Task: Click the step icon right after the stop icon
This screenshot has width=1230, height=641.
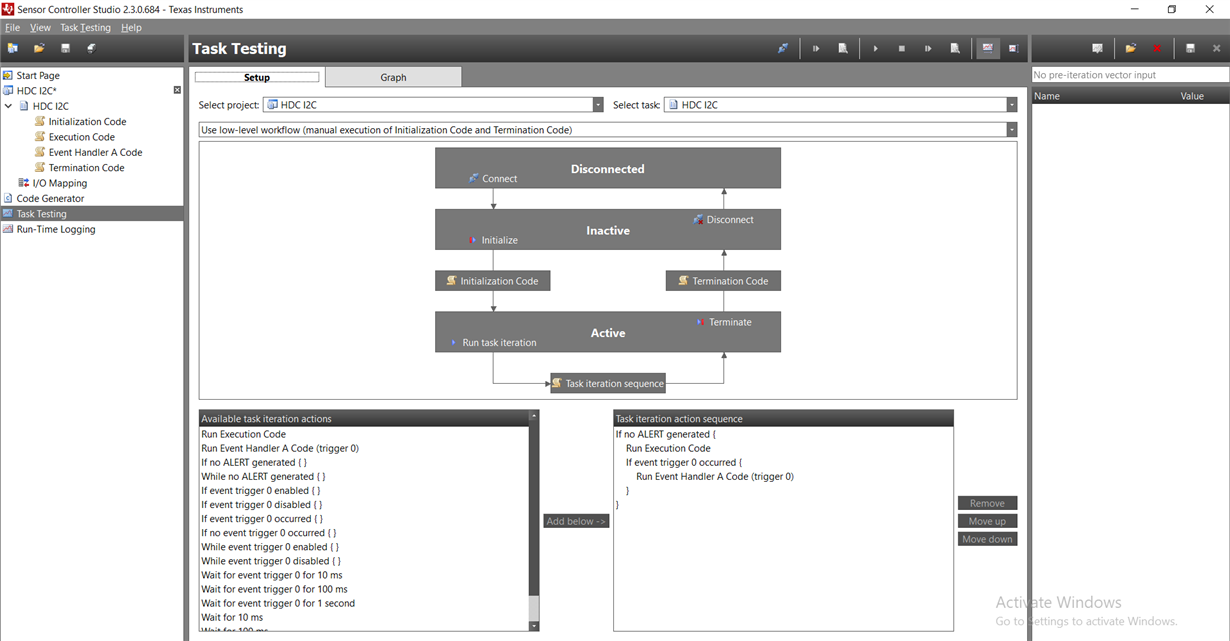Action: pyautogui.click(x=928, y=48)
